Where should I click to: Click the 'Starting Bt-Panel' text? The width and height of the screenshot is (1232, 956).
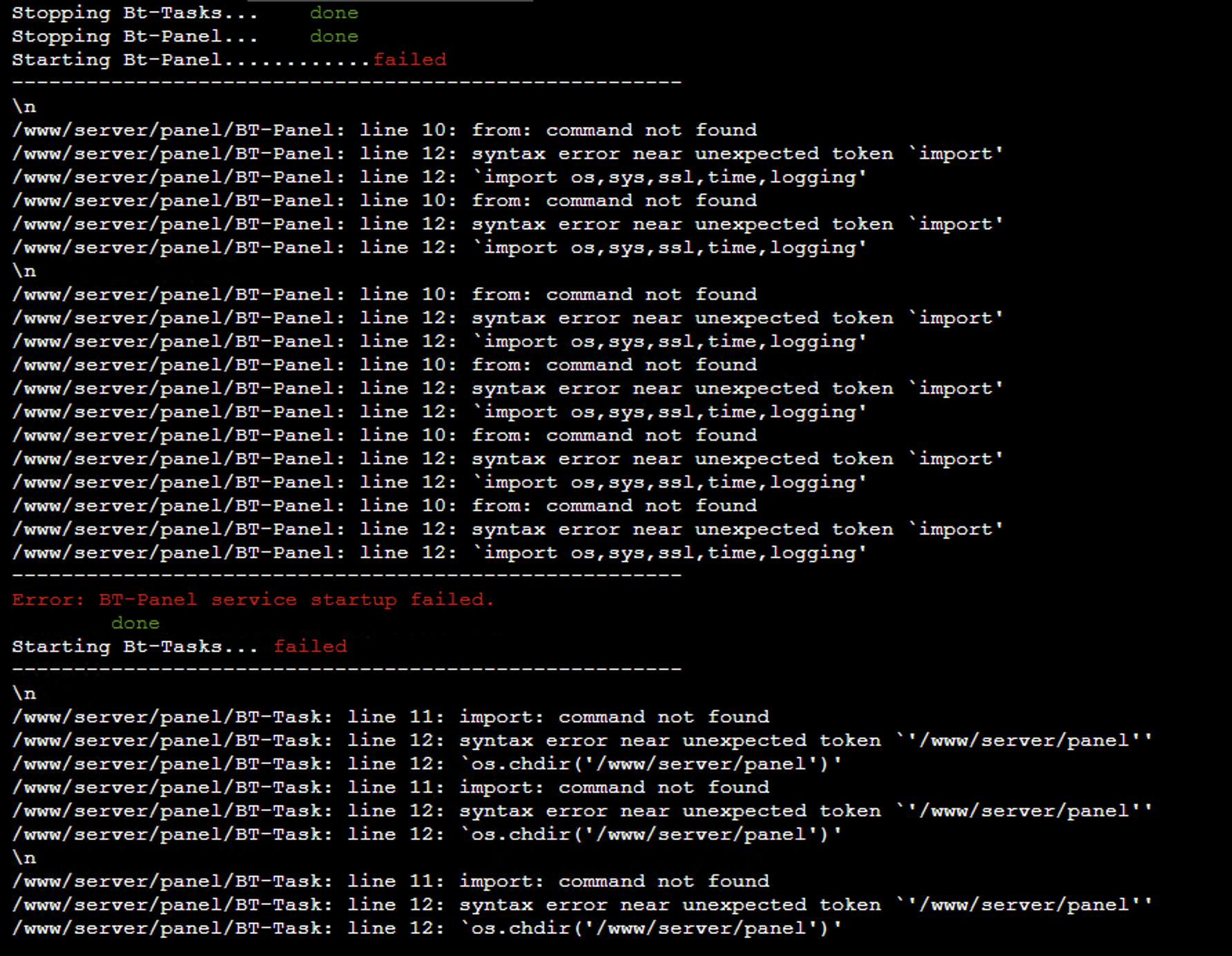coord(117,60)
